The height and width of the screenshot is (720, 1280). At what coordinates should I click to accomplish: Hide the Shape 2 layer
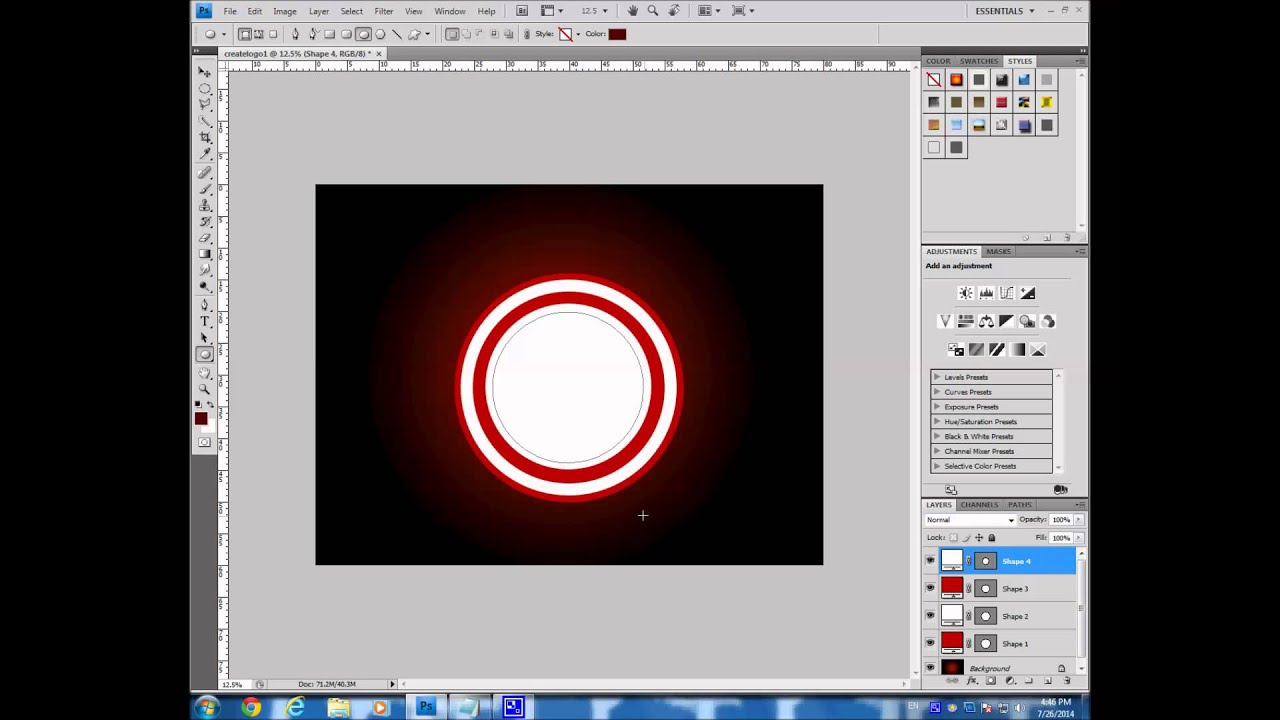coord(931,616)
